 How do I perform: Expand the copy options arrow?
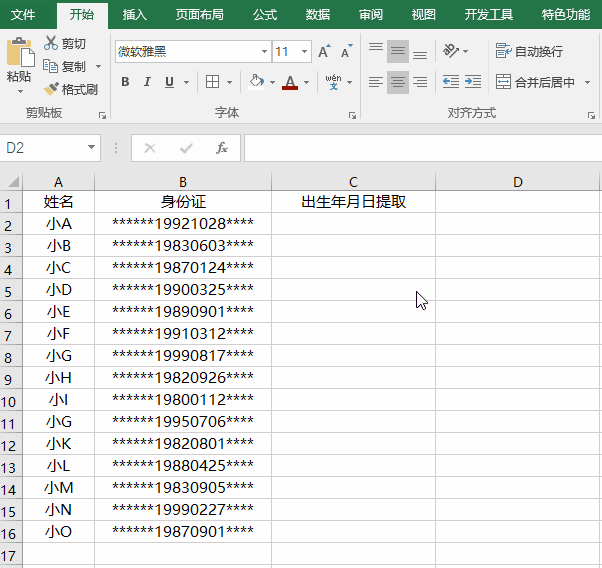[x=99, y=66]
